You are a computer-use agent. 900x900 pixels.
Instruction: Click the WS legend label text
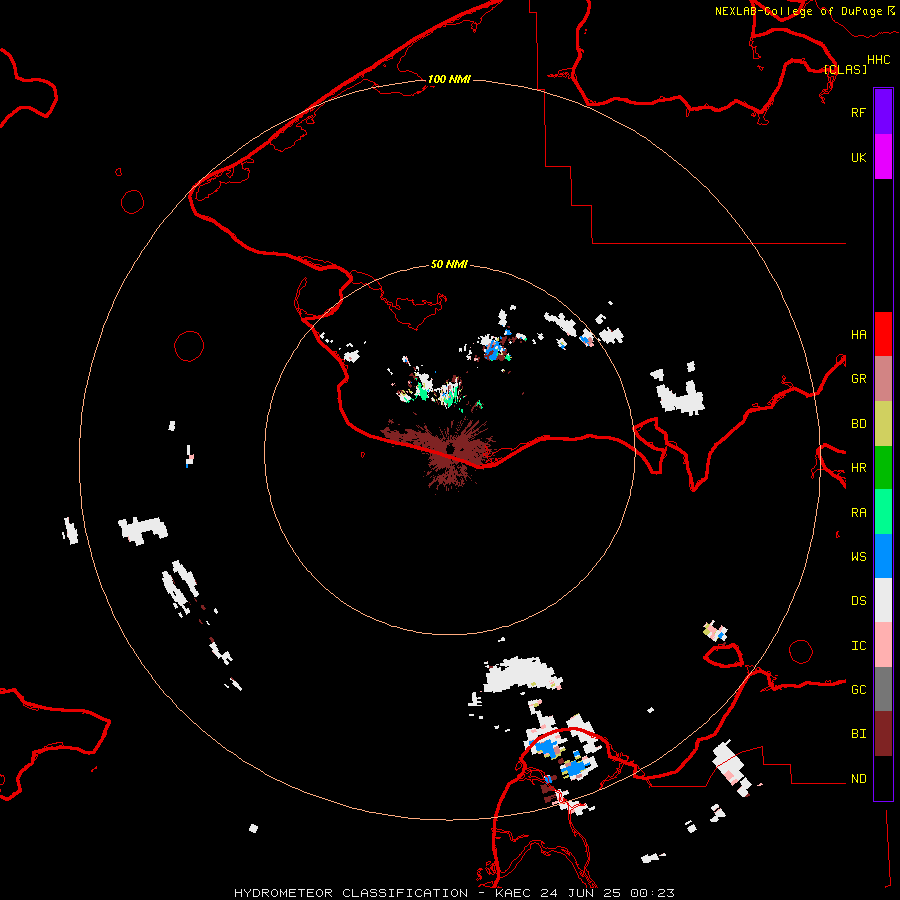click(x=858, y=557)
